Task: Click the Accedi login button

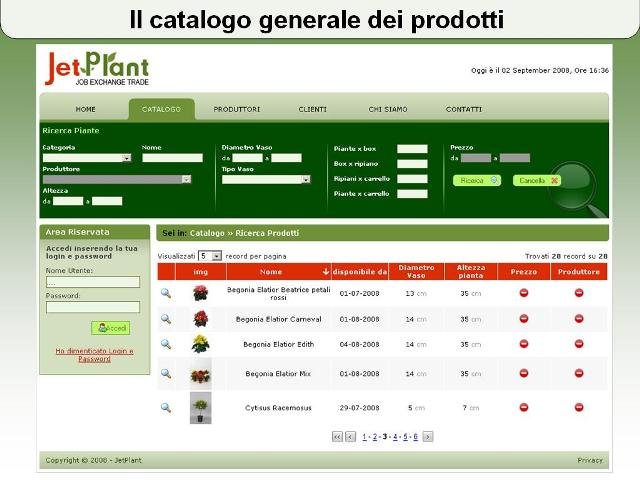Action: click(110, 328)
